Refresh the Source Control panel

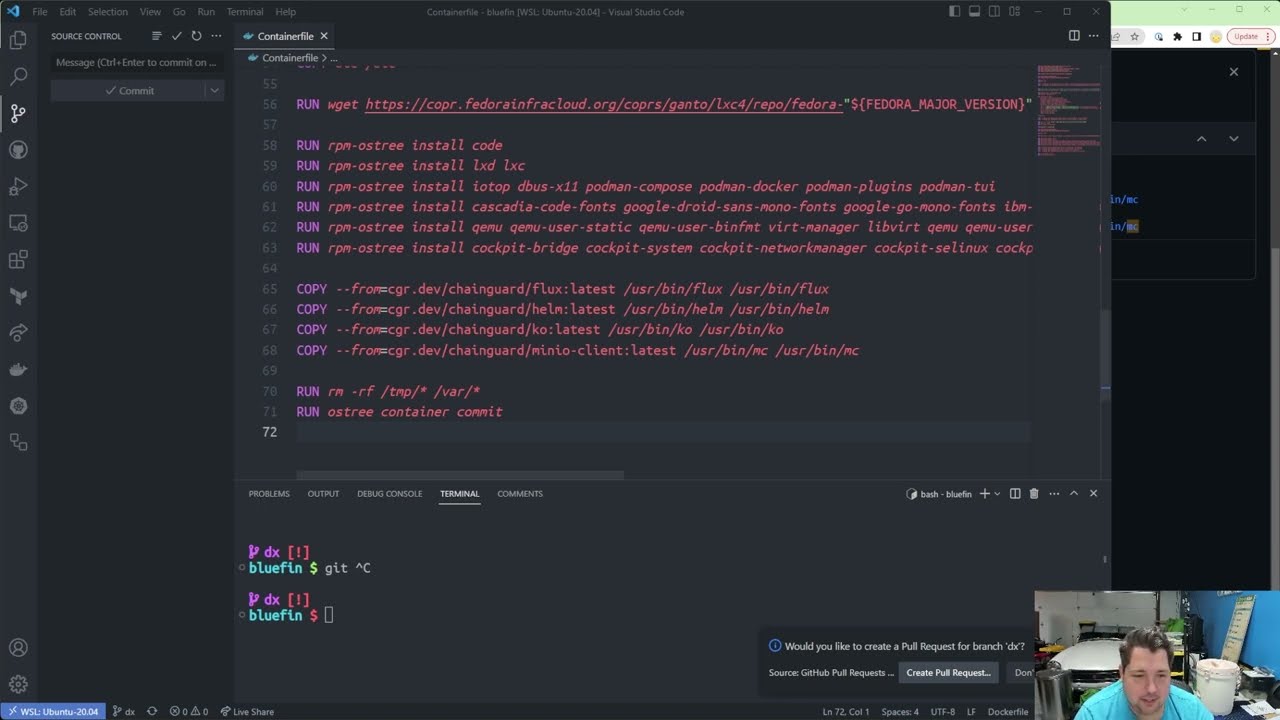(x=196, y=36)
